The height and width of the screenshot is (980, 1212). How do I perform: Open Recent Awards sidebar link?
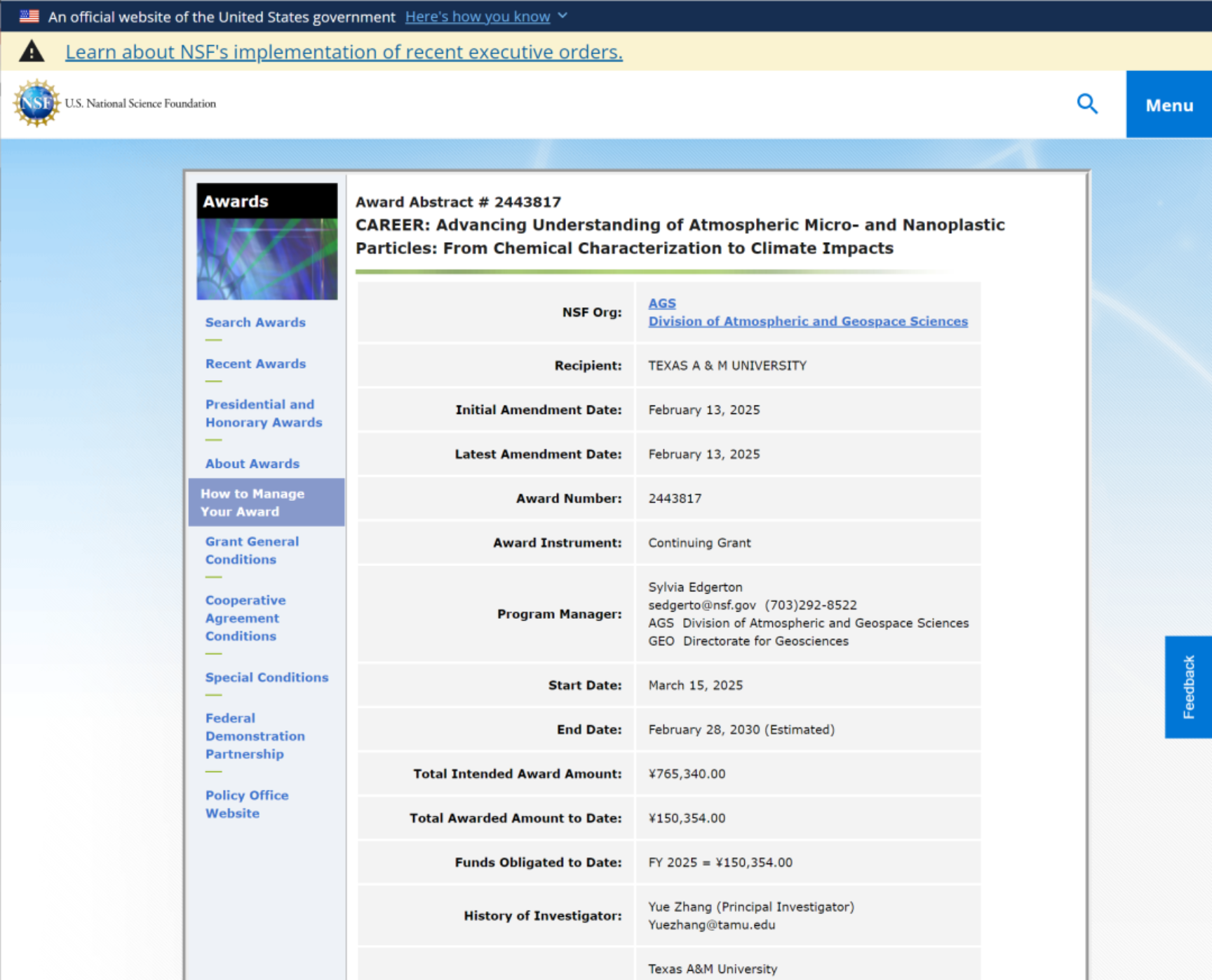255,364
